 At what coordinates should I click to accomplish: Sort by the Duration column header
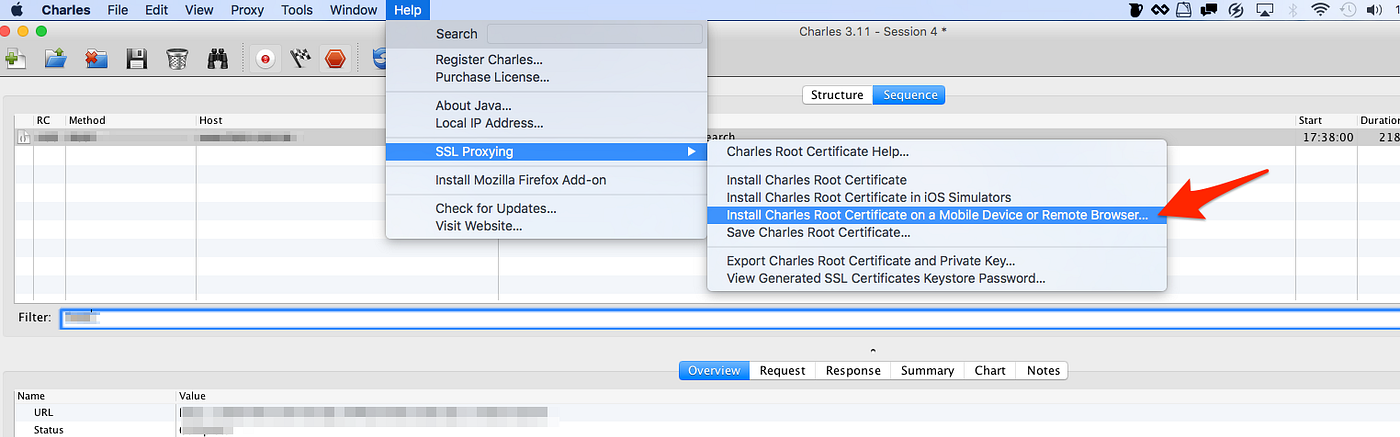point(1378,121)
